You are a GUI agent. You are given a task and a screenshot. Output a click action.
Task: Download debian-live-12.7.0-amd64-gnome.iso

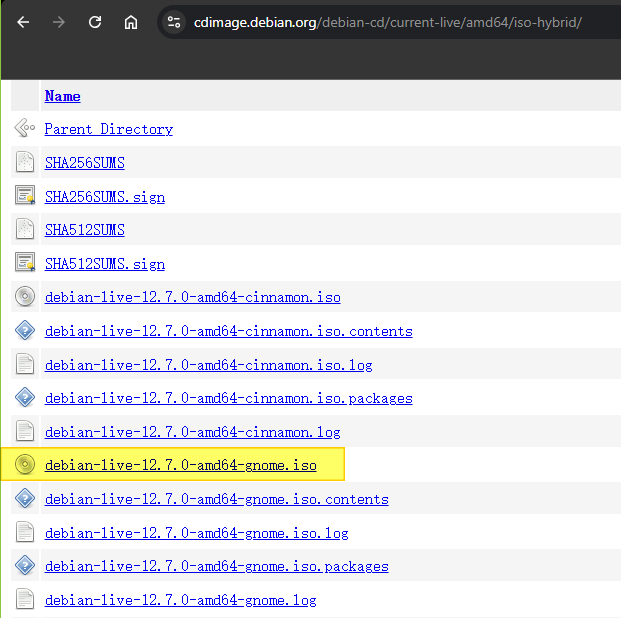point(181,465)
